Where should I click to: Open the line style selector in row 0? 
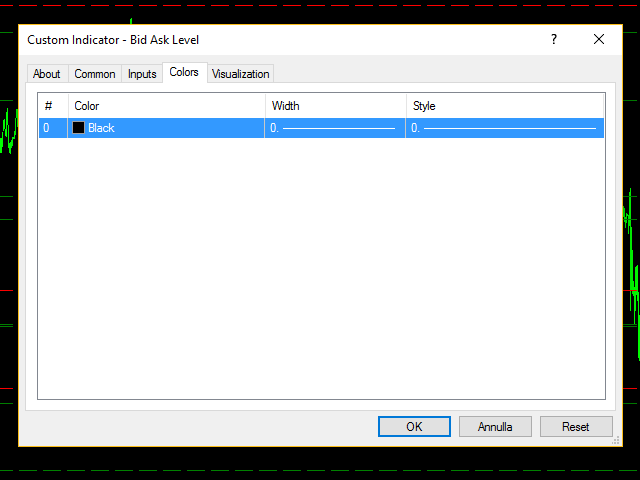coord(504,128)
